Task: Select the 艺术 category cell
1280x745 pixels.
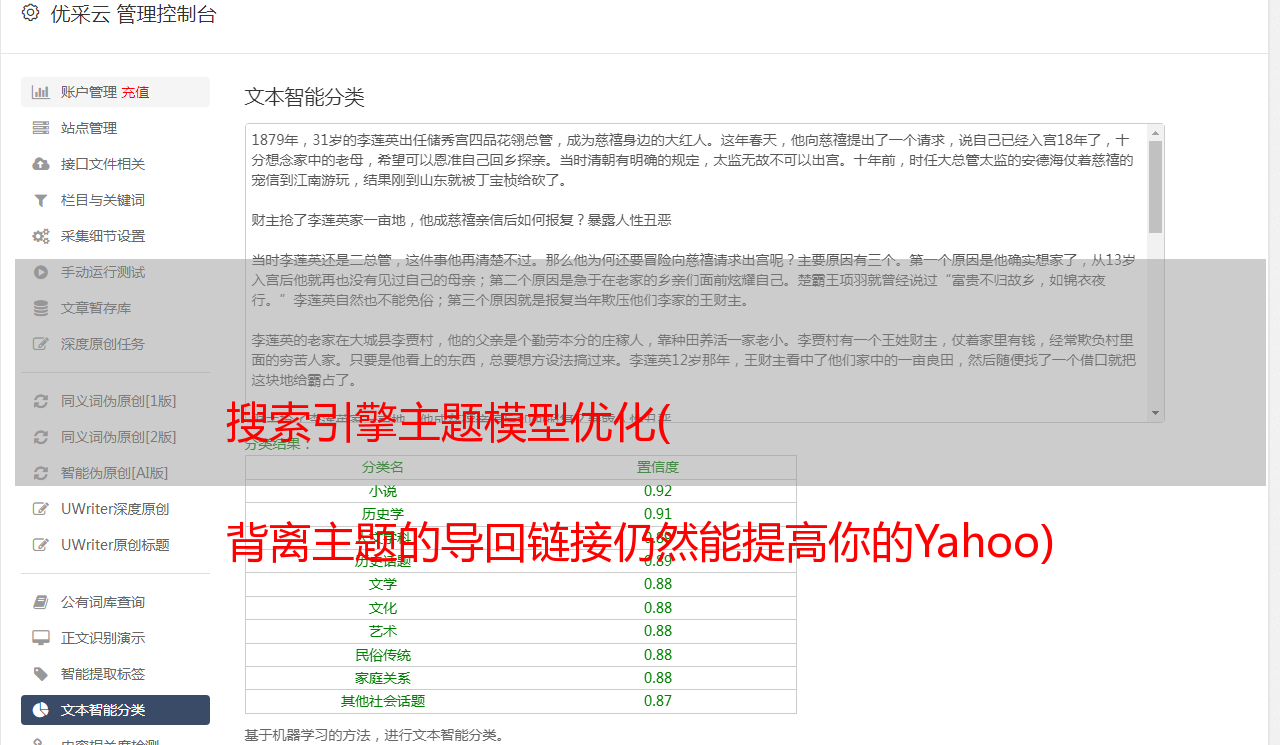Action: (x=383, y=631)
